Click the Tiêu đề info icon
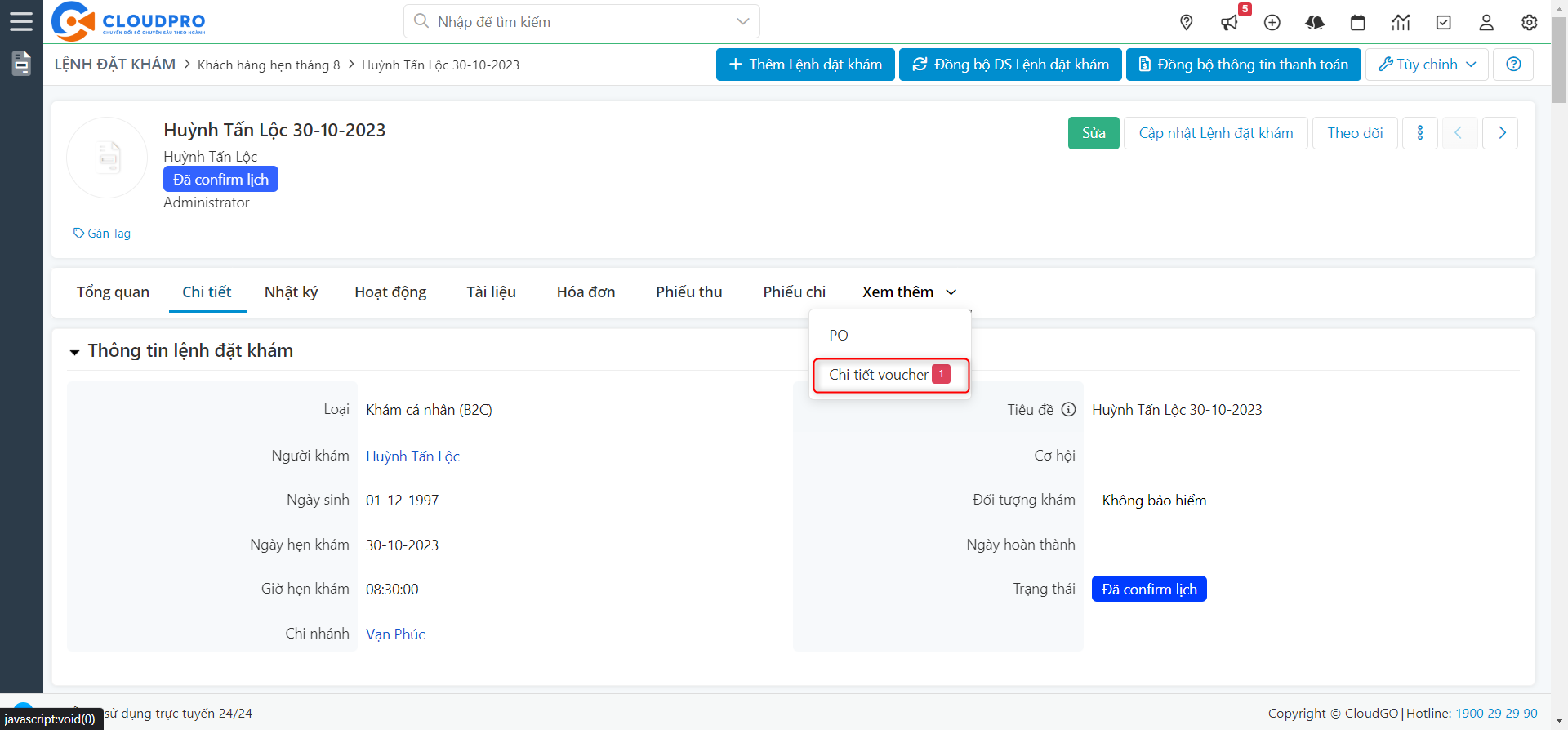The image size is (1568, 730). [x=1069, y=410]
